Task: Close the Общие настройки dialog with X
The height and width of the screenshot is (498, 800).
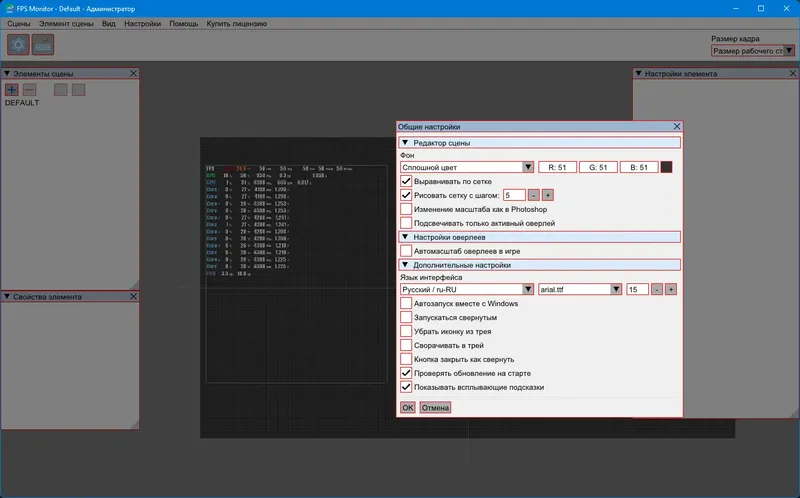Action: (677, 127)
